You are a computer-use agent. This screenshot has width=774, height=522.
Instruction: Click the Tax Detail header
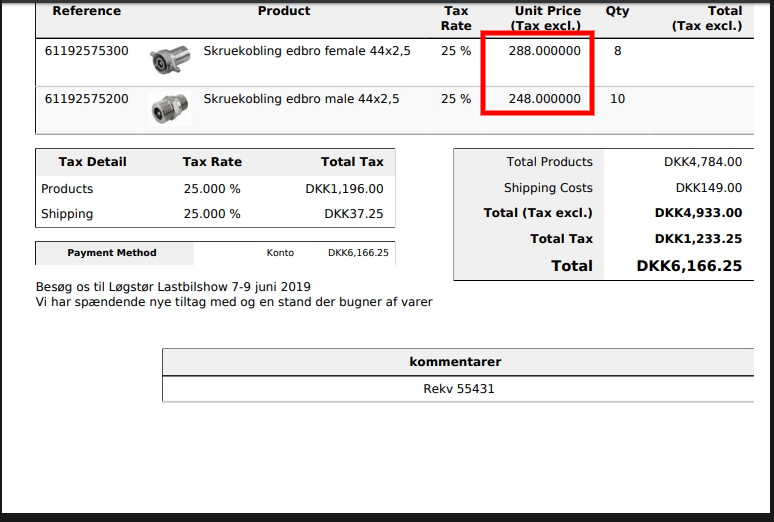click(x=92, y=162)
